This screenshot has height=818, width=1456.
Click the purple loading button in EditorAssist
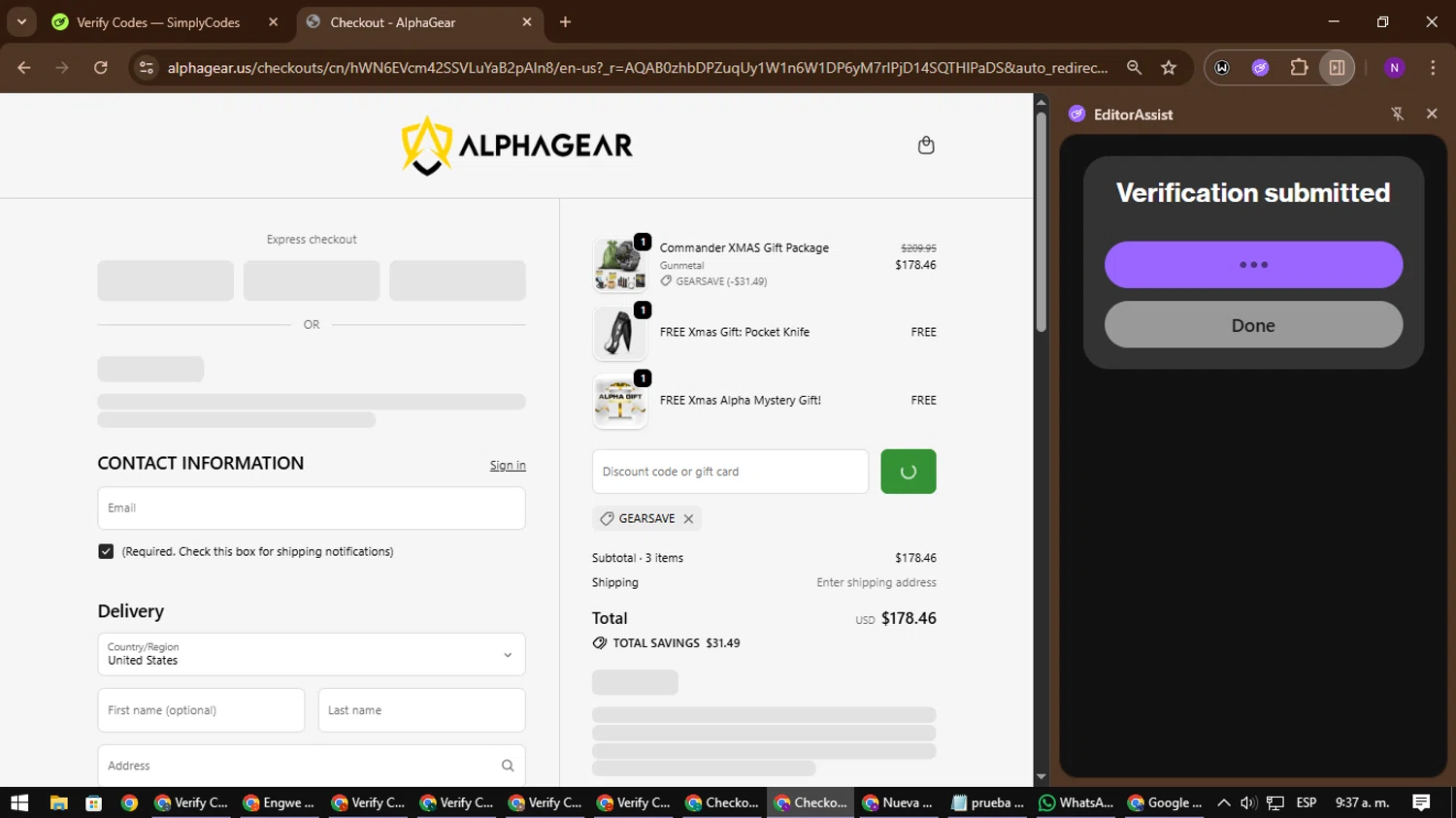[1253, 265]
